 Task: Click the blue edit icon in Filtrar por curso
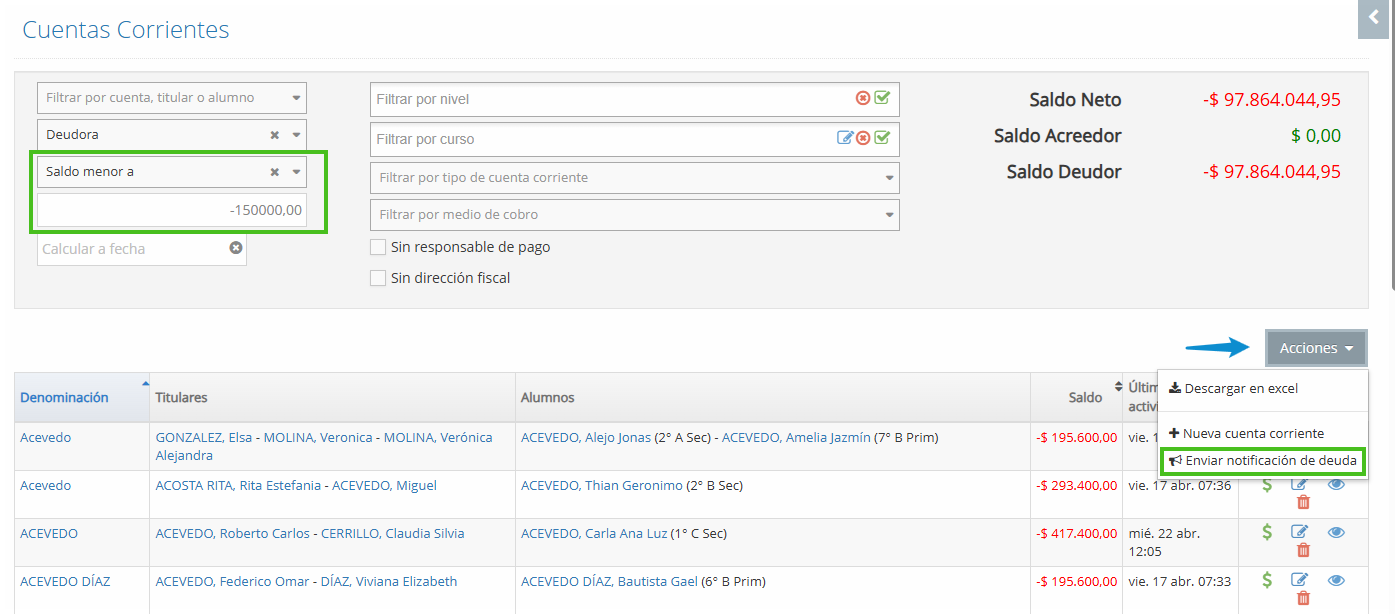click(845, 138)
